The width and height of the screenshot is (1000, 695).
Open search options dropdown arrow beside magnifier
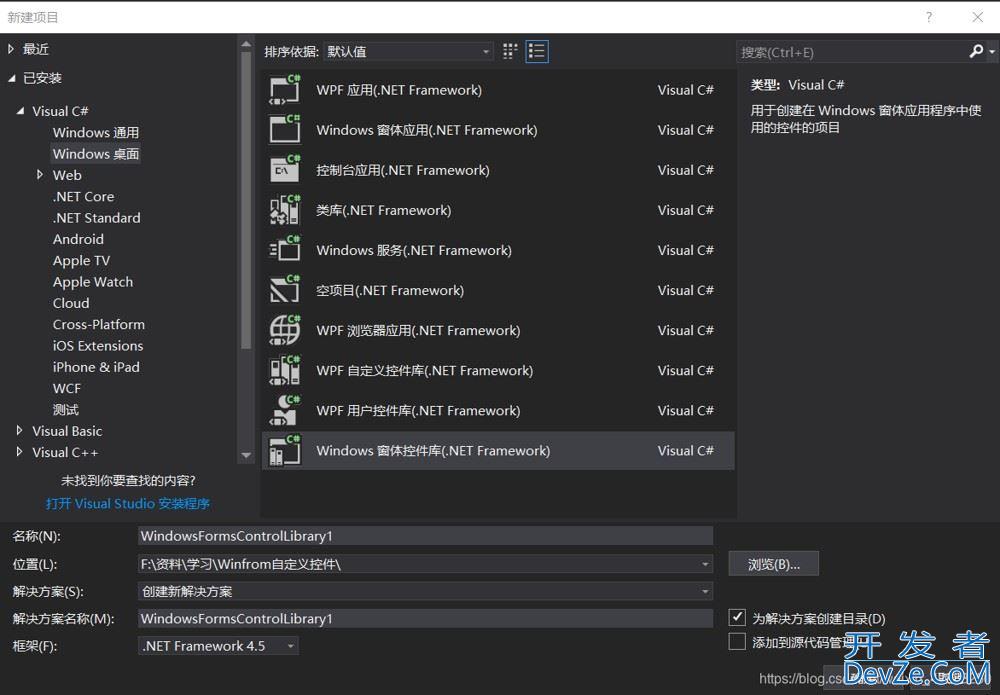[992, 52]
